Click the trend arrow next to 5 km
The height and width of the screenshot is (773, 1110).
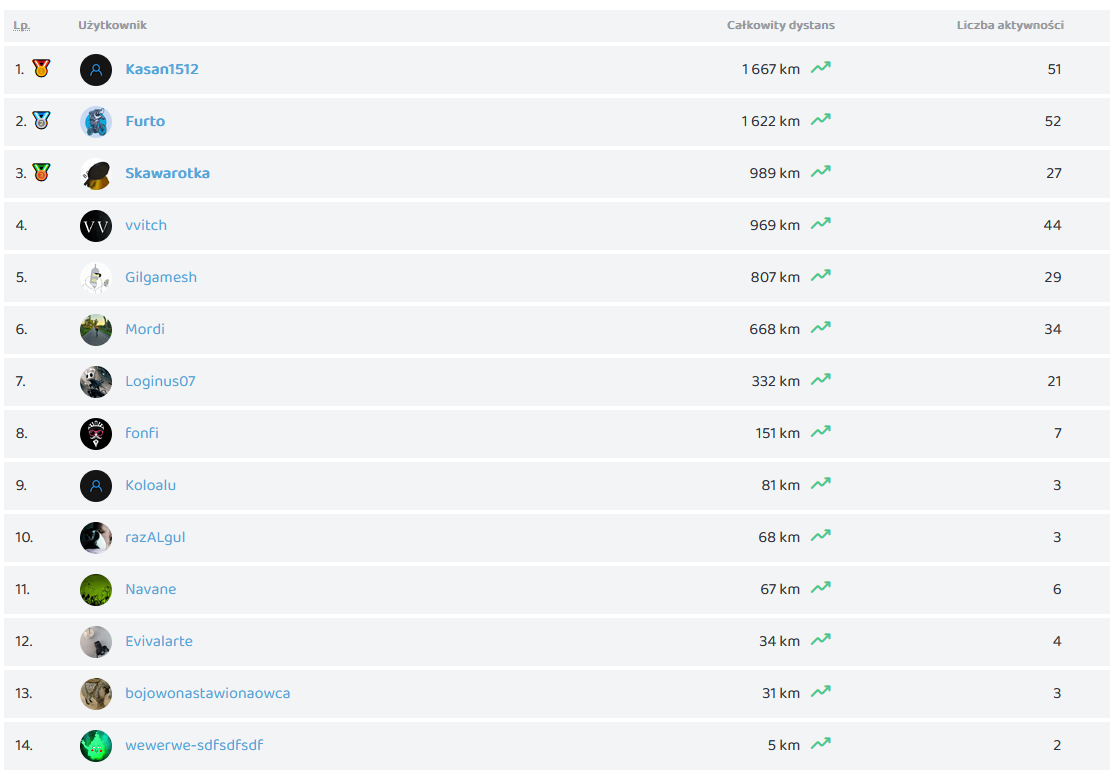[821, 745]
